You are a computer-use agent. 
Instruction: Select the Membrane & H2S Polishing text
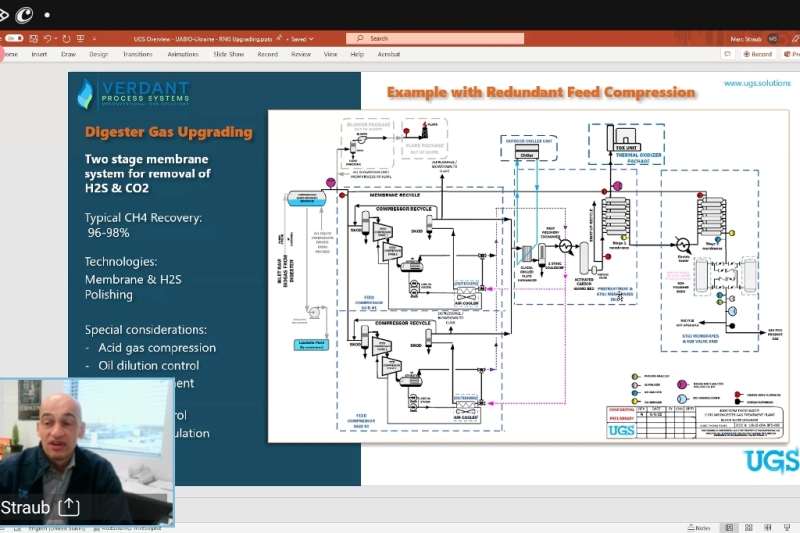tap(133, 287)
